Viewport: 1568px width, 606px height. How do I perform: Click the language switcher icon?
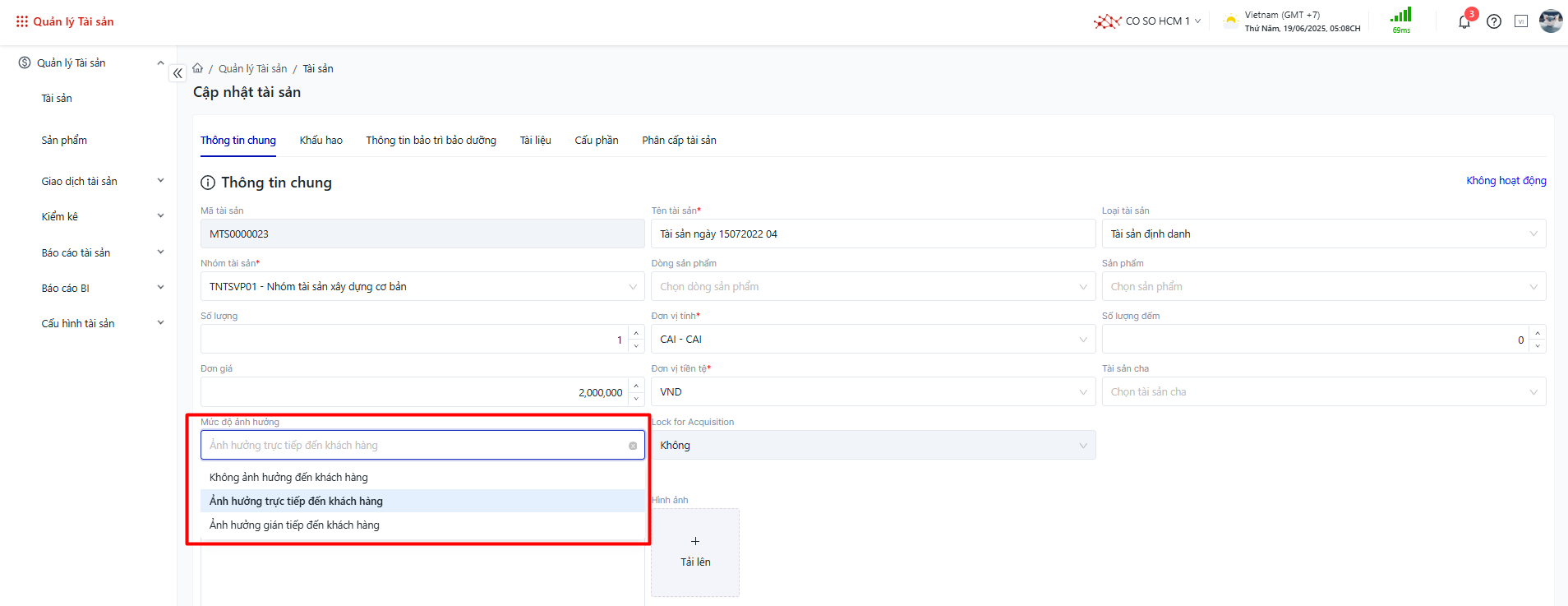(1521, 21)
